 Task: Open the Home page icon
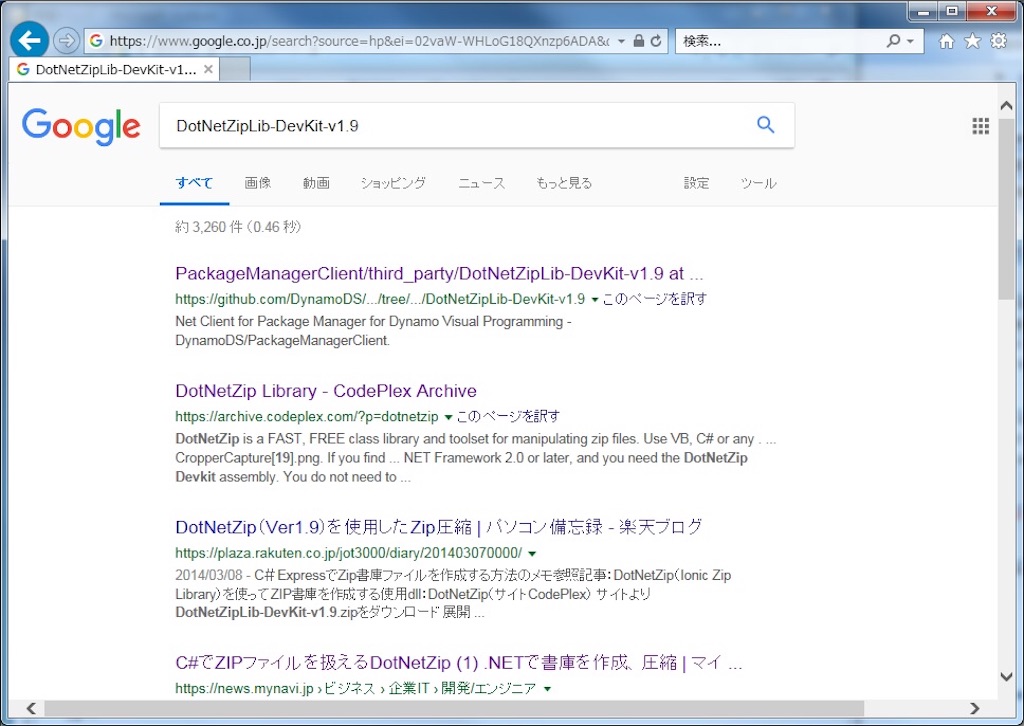[946, 41]
